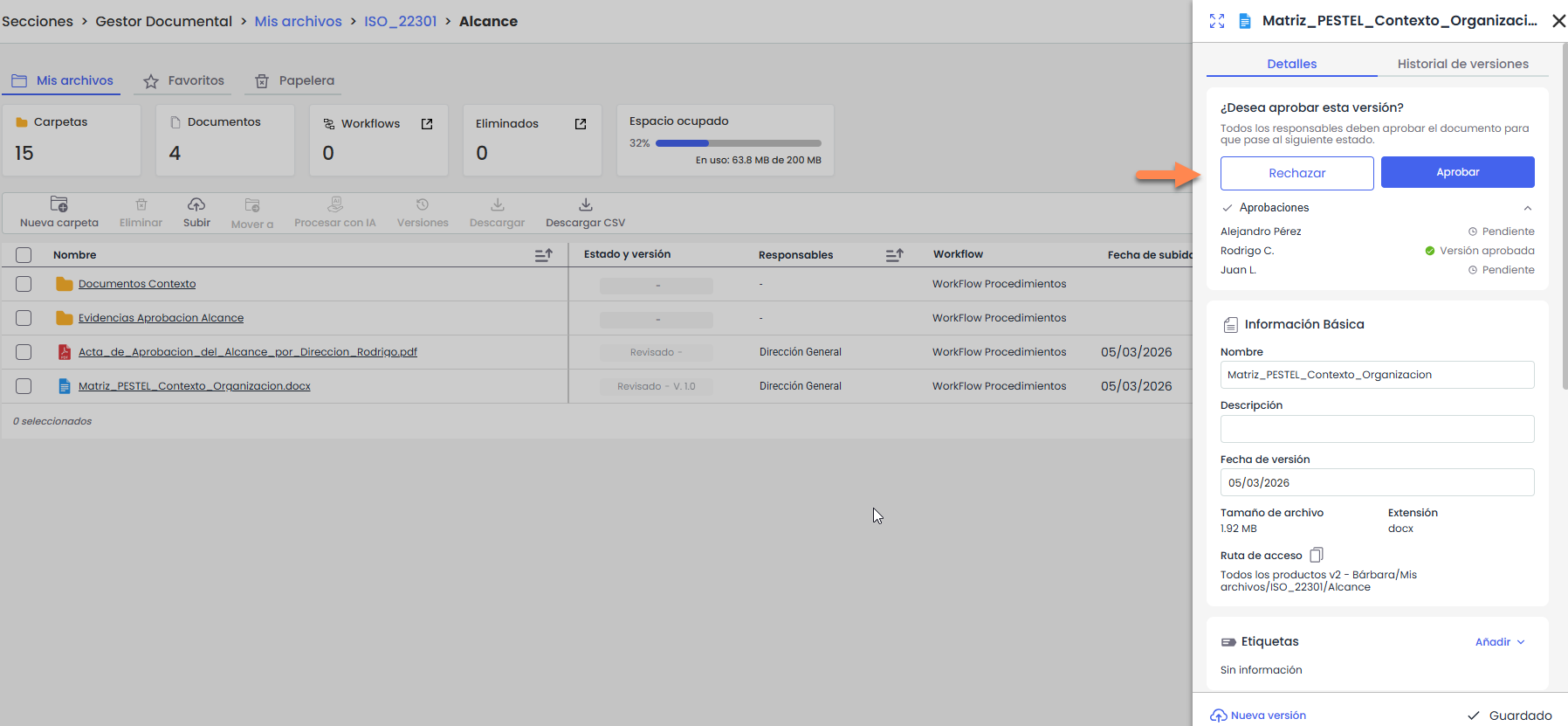This screenshot has height=726, width=1568.
Task: Check the Documentos Contexto folder row
Action: click(x=24, y=284)
